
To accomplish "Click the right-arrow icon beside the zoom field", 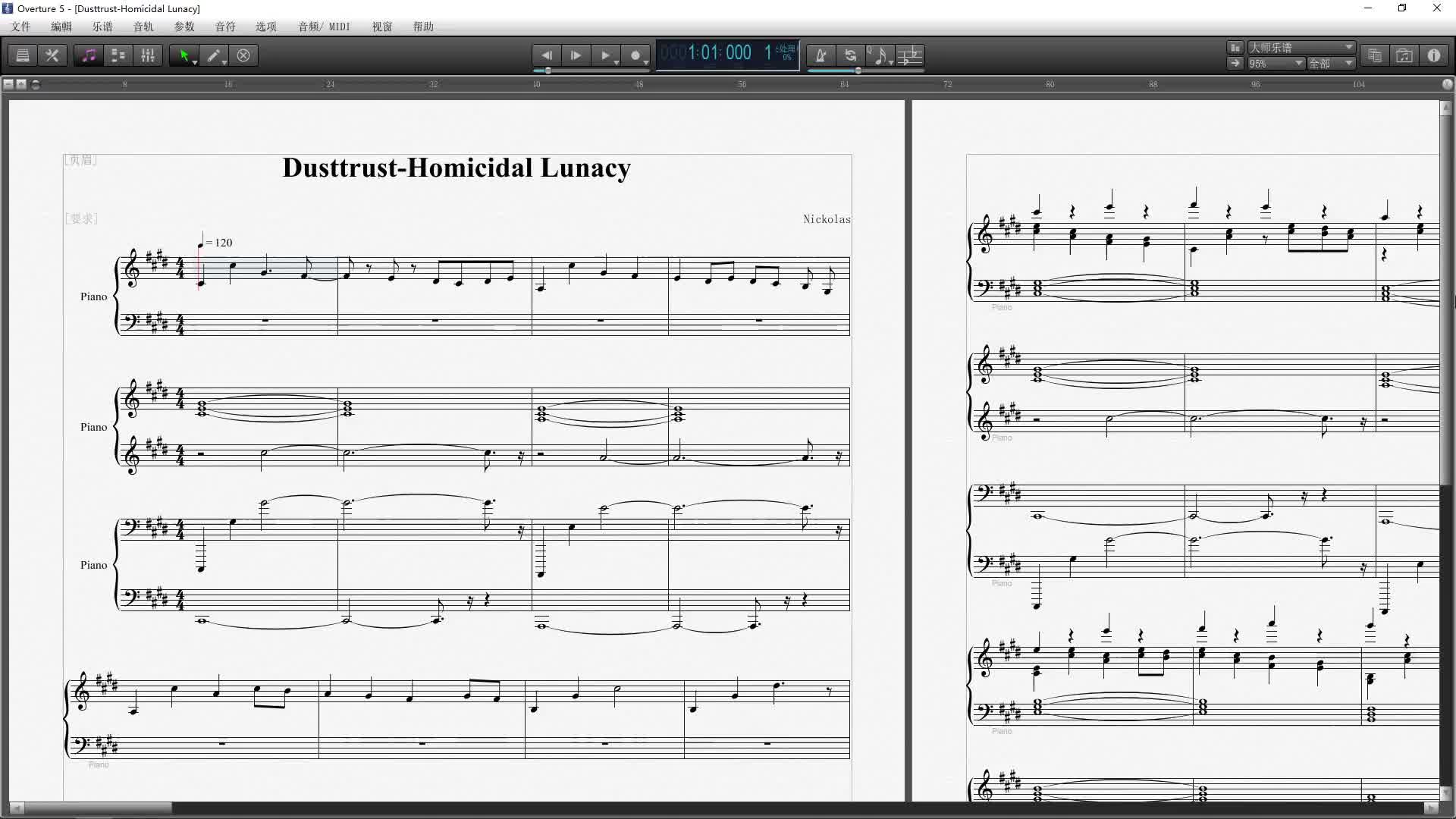I will [1235, 63].
